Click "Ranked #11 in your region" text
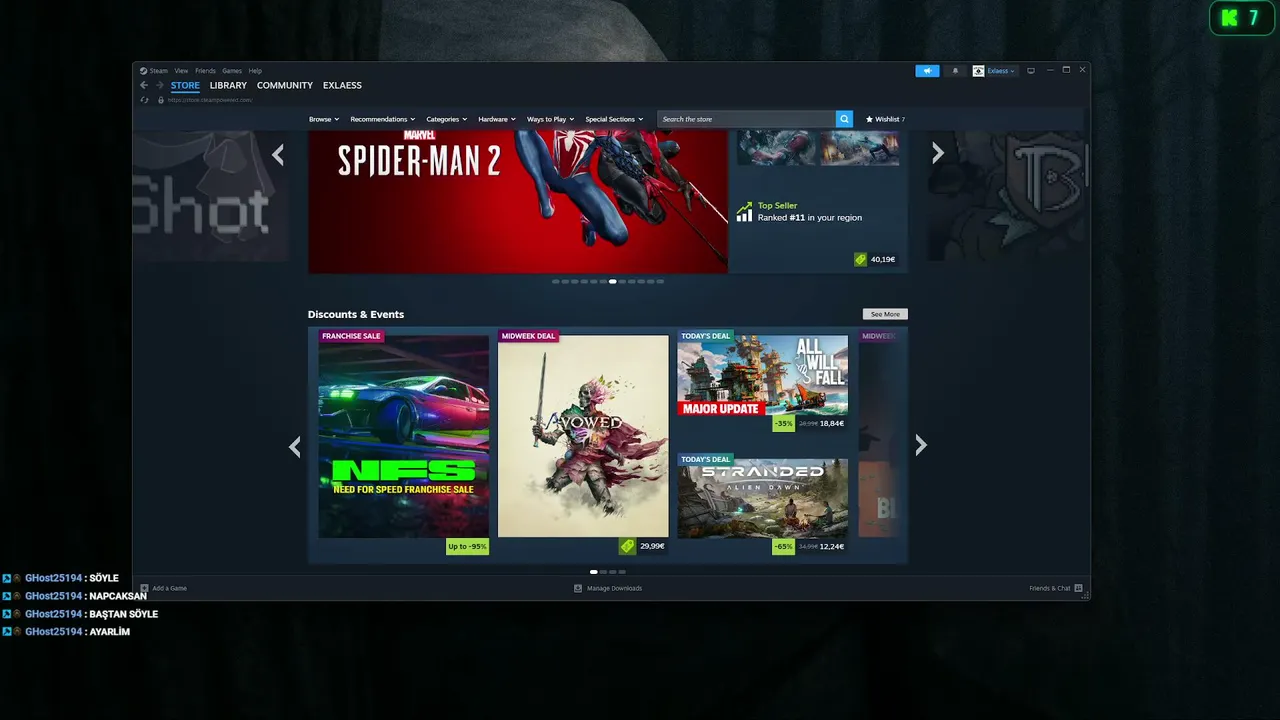Viewport: 1280px width, 720px height. point(810,218)
